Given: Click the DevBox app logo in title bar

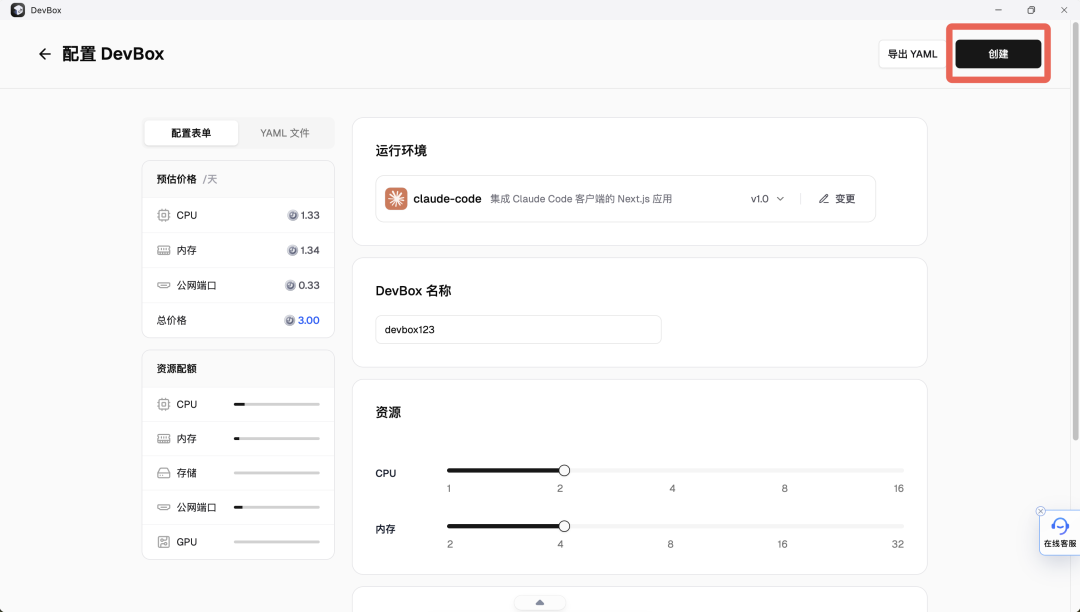Looking at the screenshot, I should [x=17, y=9].
